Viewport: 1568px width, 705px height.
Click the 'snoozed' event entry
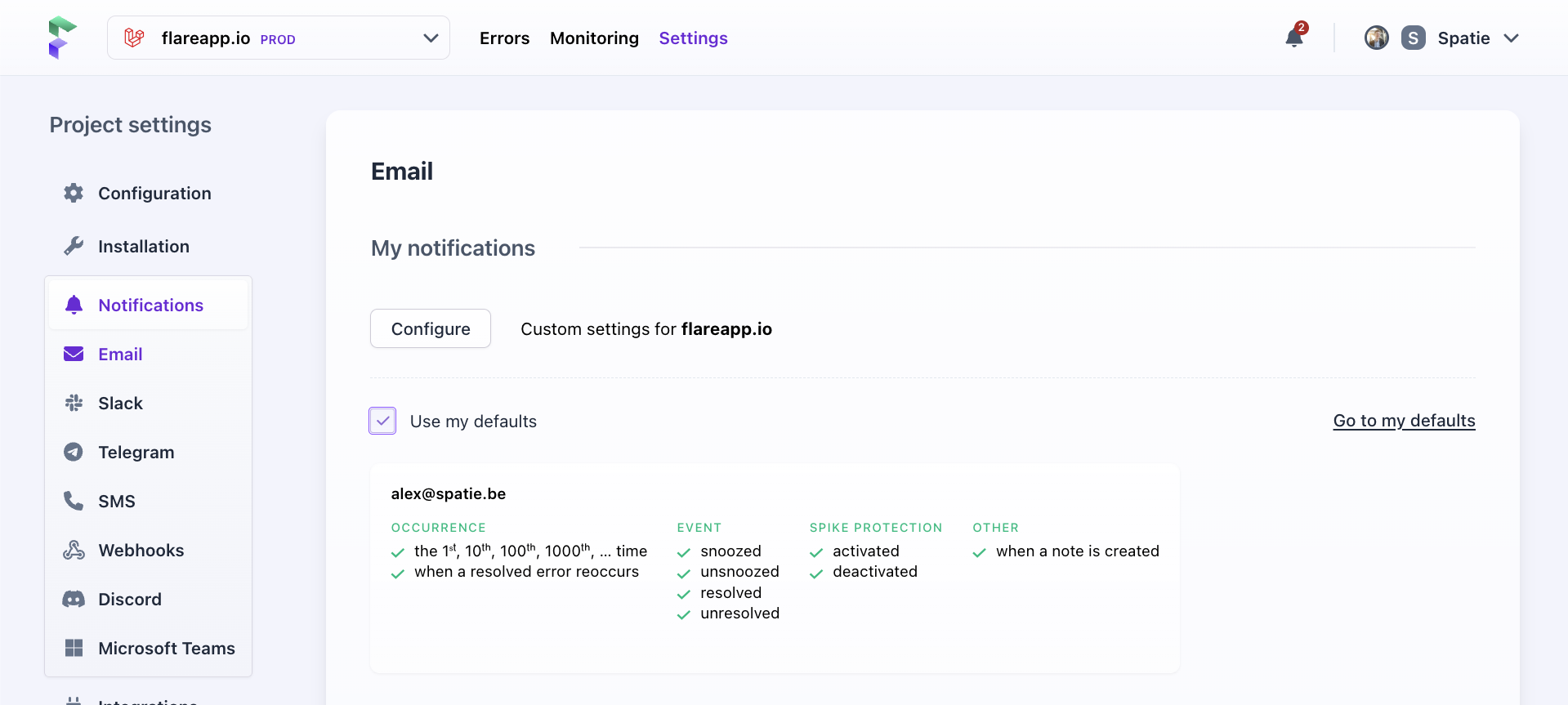[x=730, y=551]
